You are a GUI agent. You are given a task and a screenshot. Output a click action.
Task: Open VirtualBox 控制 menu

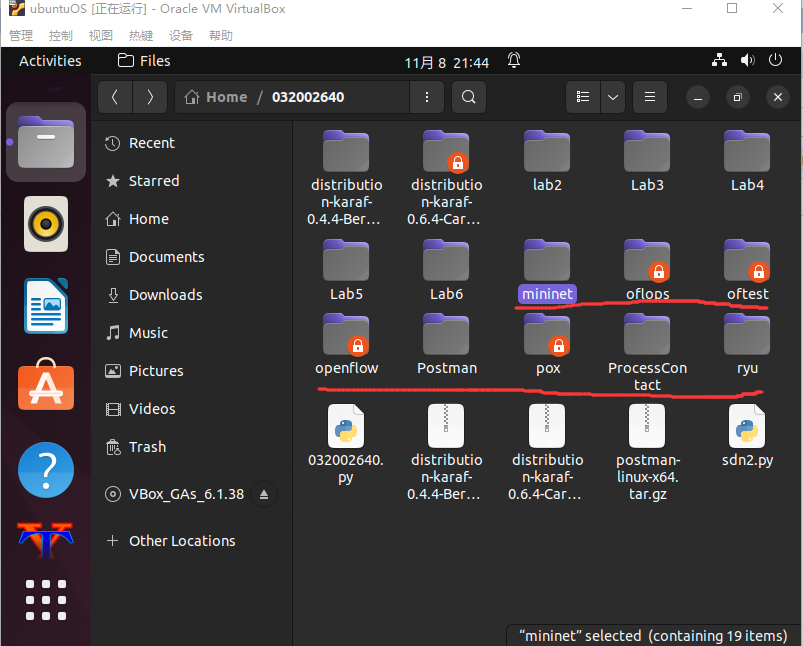click(x=61, y=35)
